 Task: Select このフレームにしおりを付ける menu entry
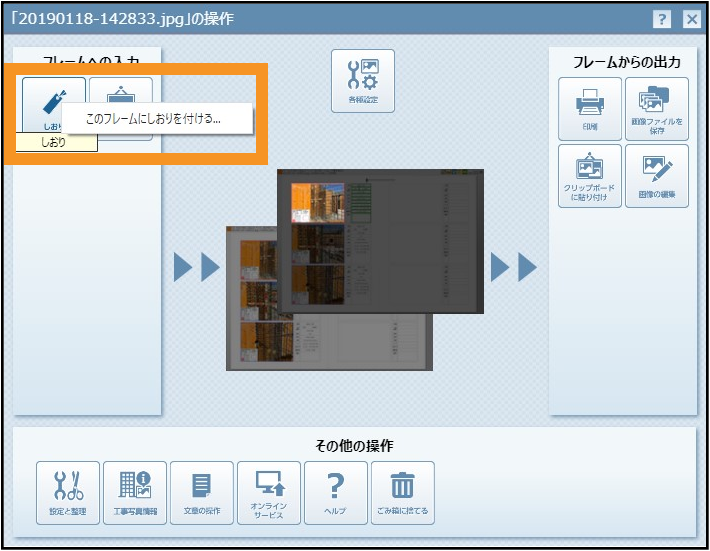pos(157,119)
